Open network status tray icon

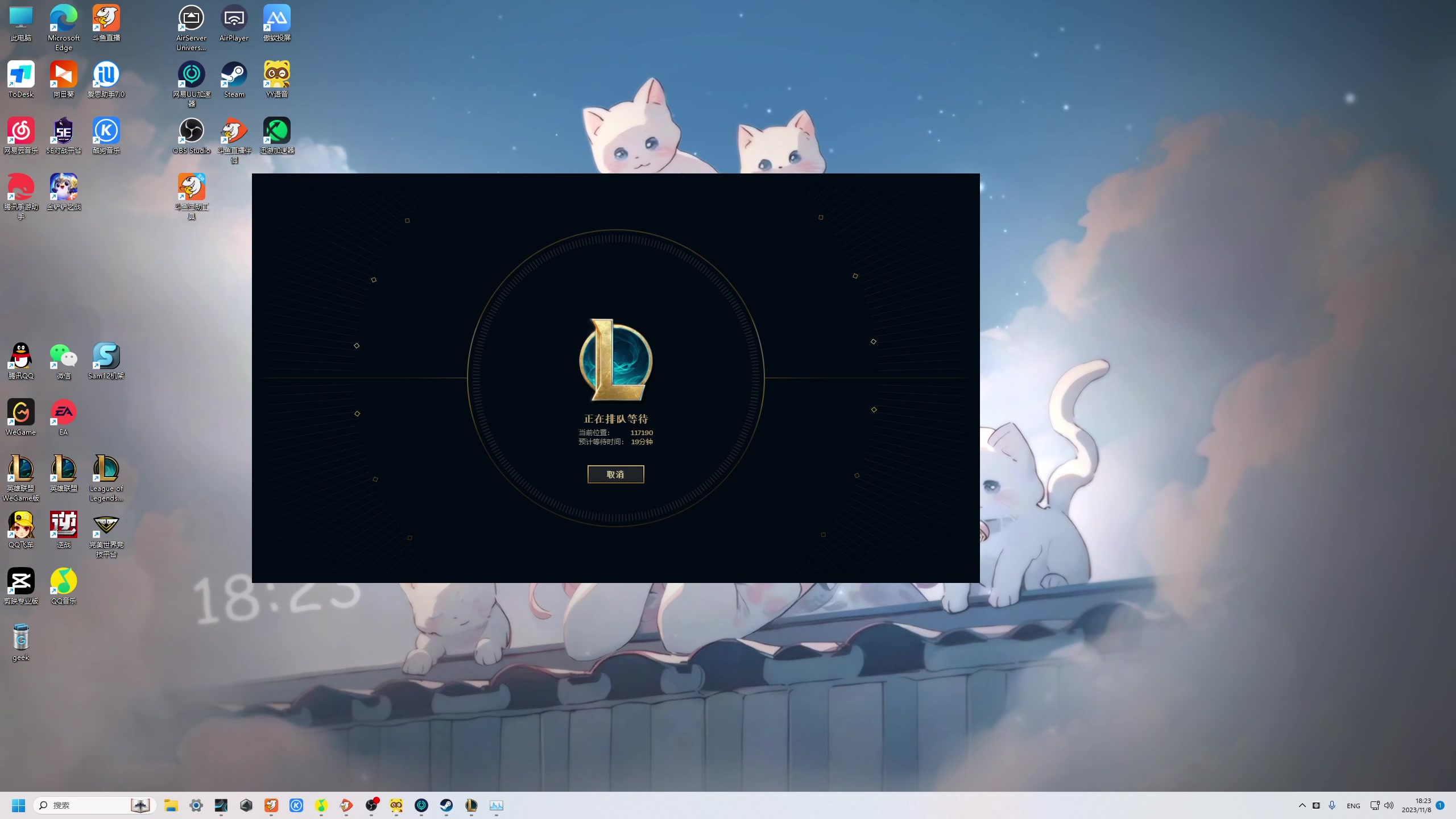coord(1375,805)
